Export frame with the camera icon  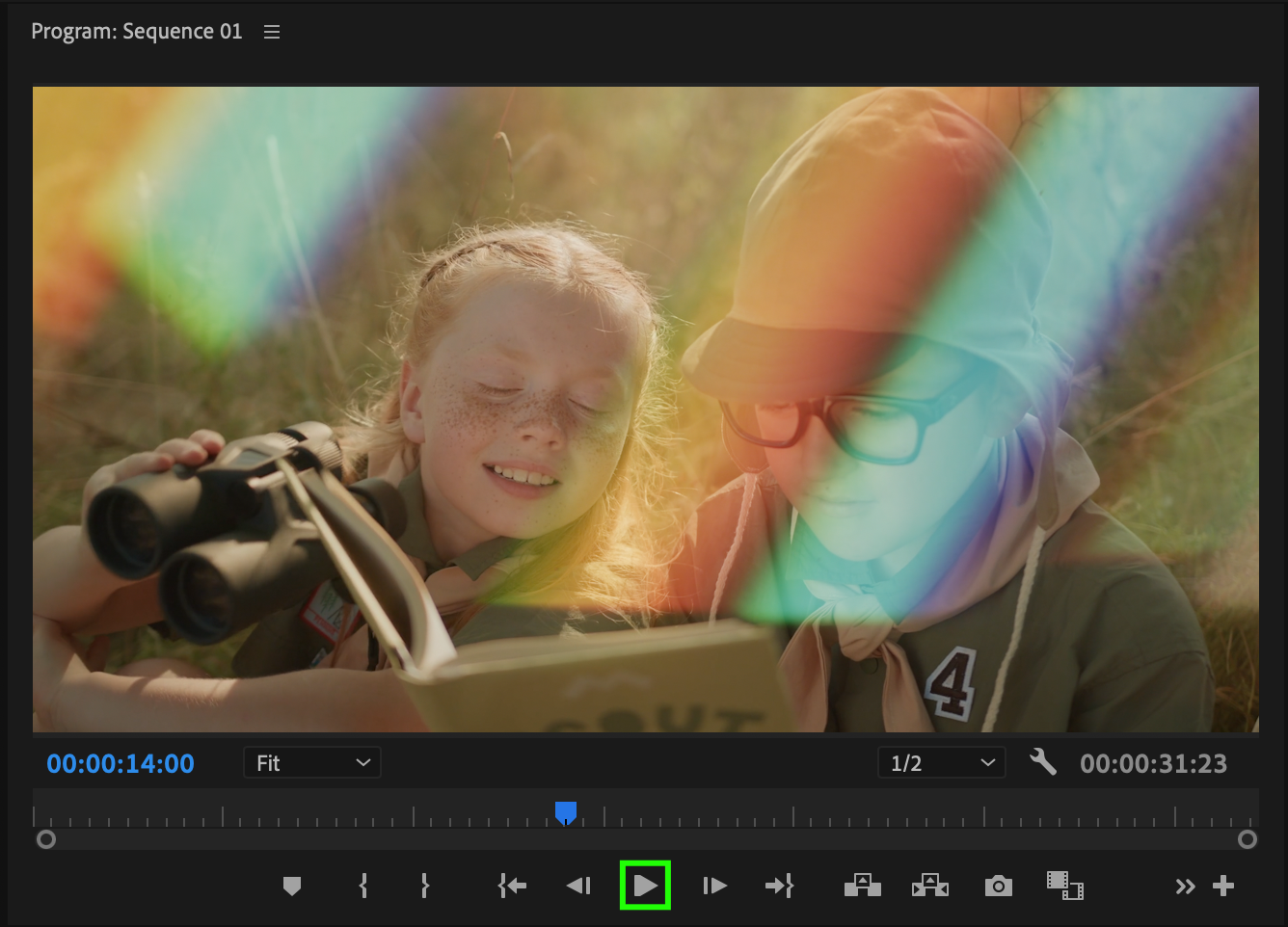[x=998, y=886]
